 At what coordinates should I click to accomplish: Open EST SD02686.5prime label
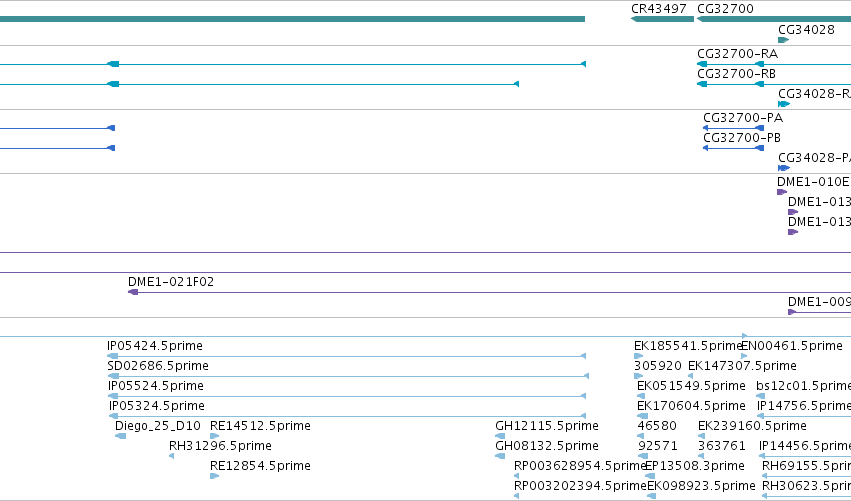click(158, 366)
